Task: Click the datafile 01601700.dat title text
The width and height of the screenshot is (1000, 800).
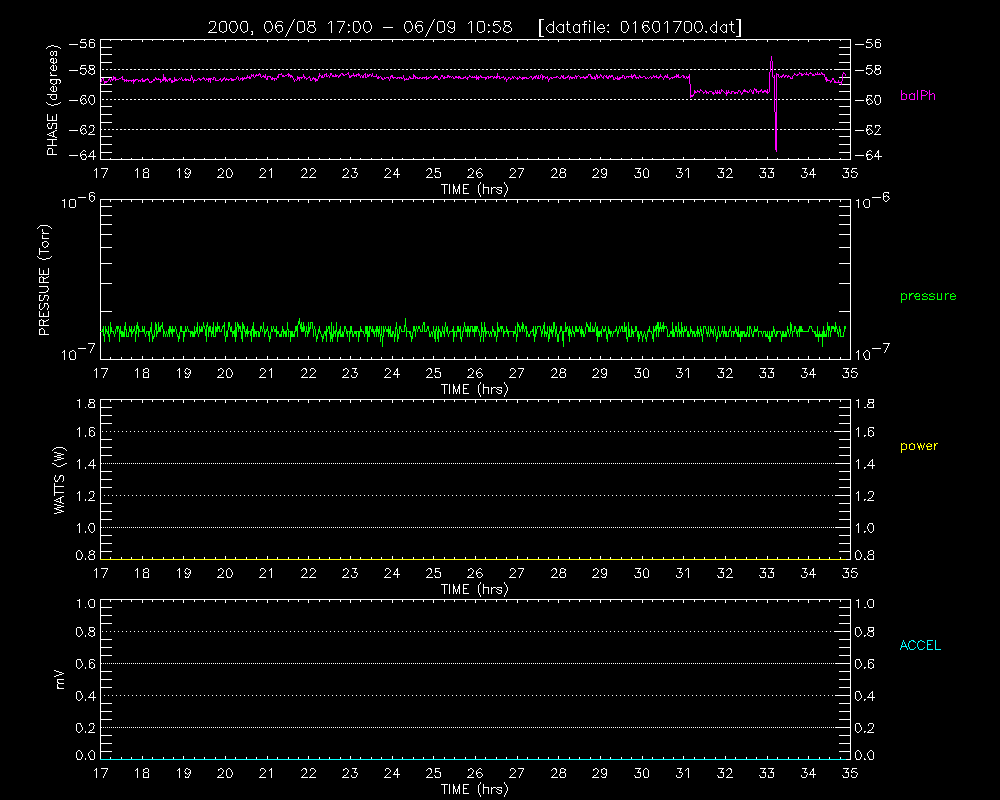Action: pyautogui.click(x=640, y=27)
